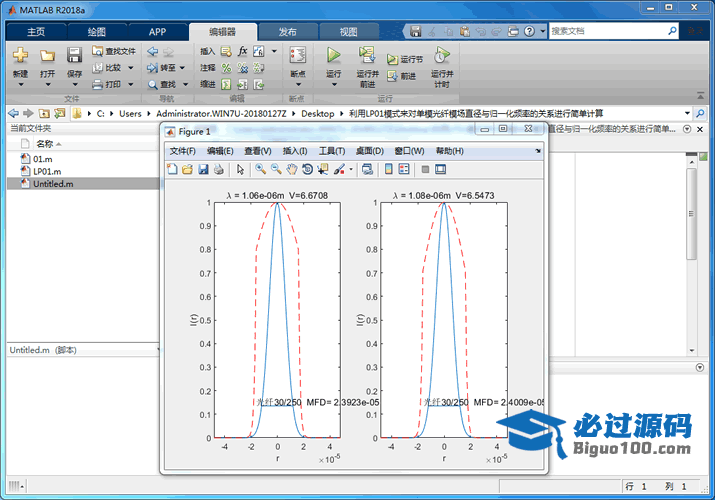The height and width of the screenshot is (500, 715).
Task: Sort files by the 名称 column header
Action: click(x=45, y=144)
